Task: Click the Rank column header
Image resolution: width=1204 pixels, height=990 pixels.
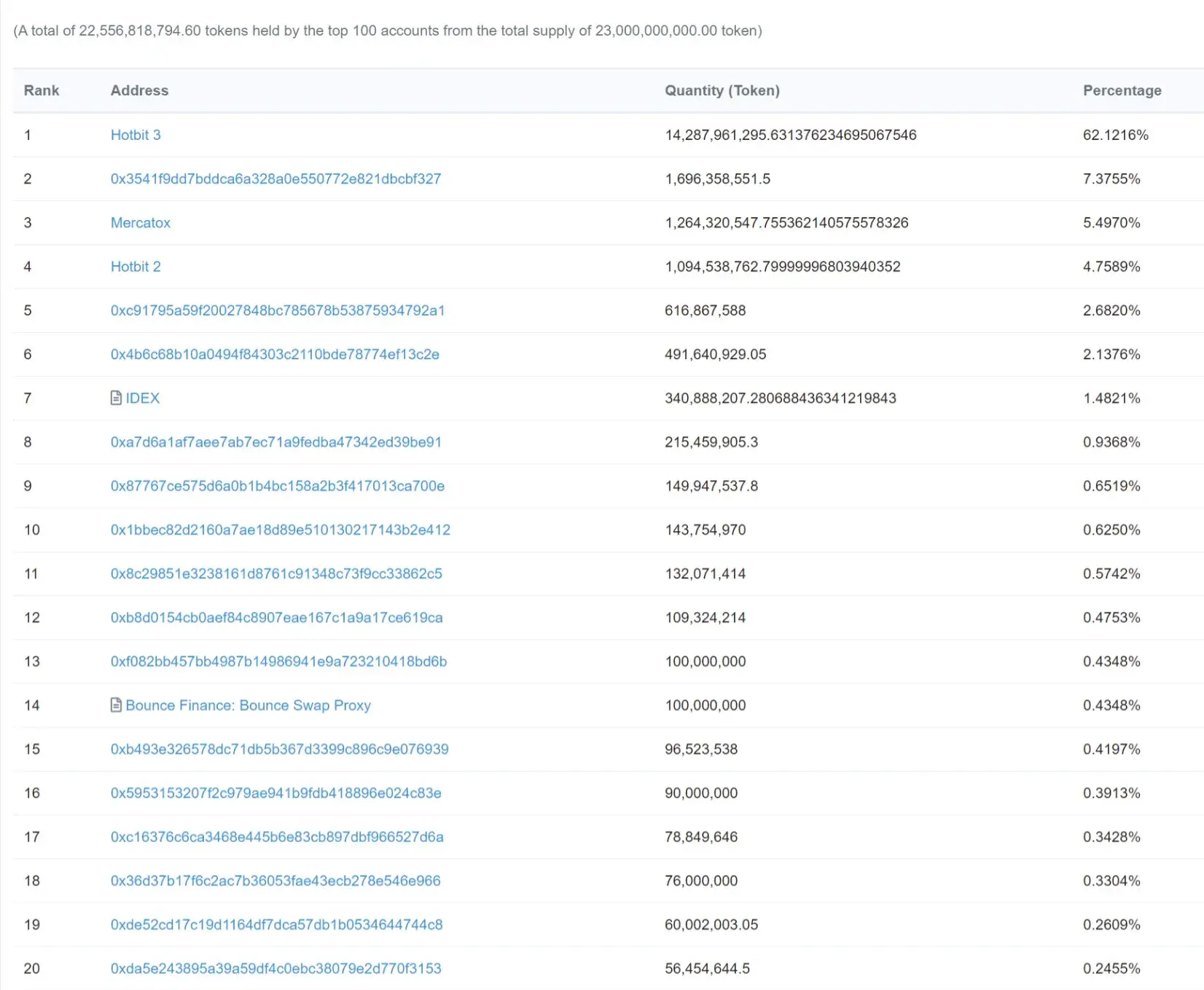Action: click(42, 90)
